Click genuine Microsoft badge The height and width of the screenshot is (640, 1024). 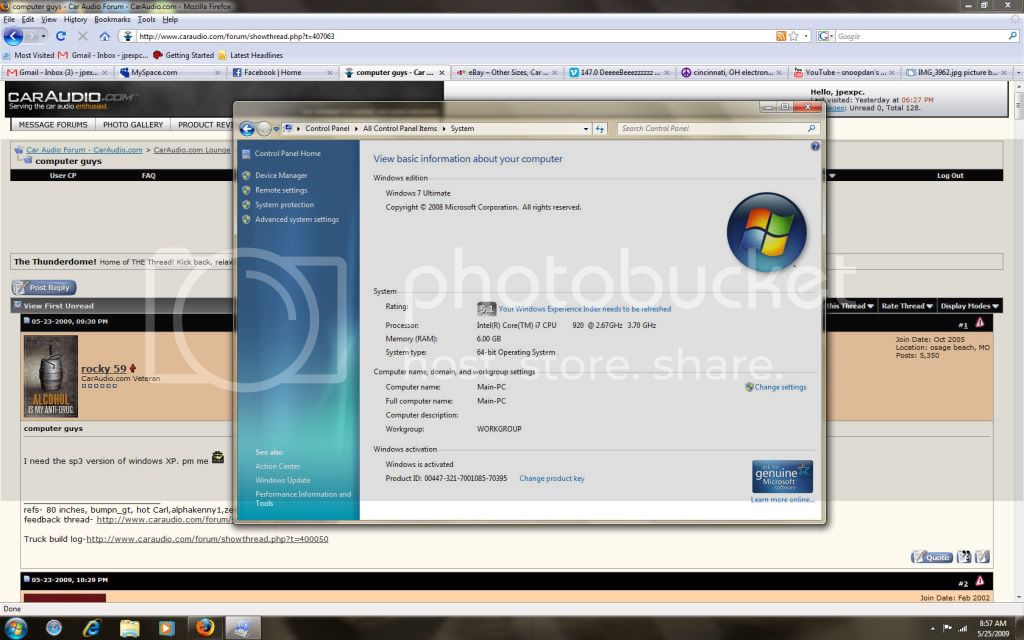(x=782, y=476)
